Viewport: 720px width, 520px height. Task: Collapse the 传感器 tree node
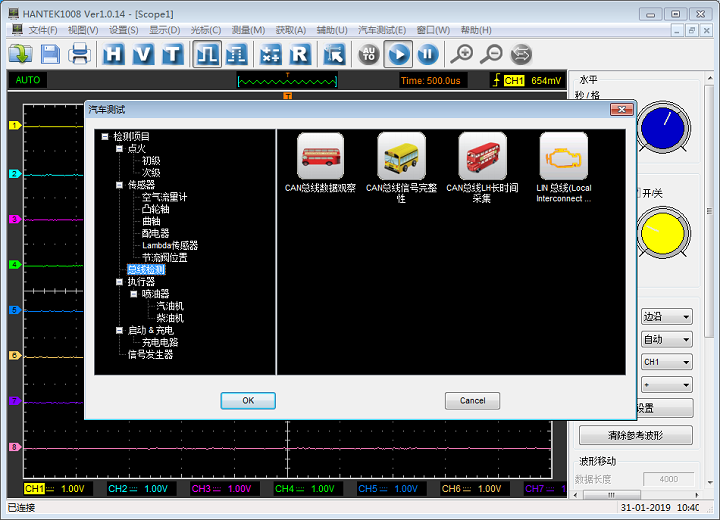pyautogui.click(x=119, y=185)
